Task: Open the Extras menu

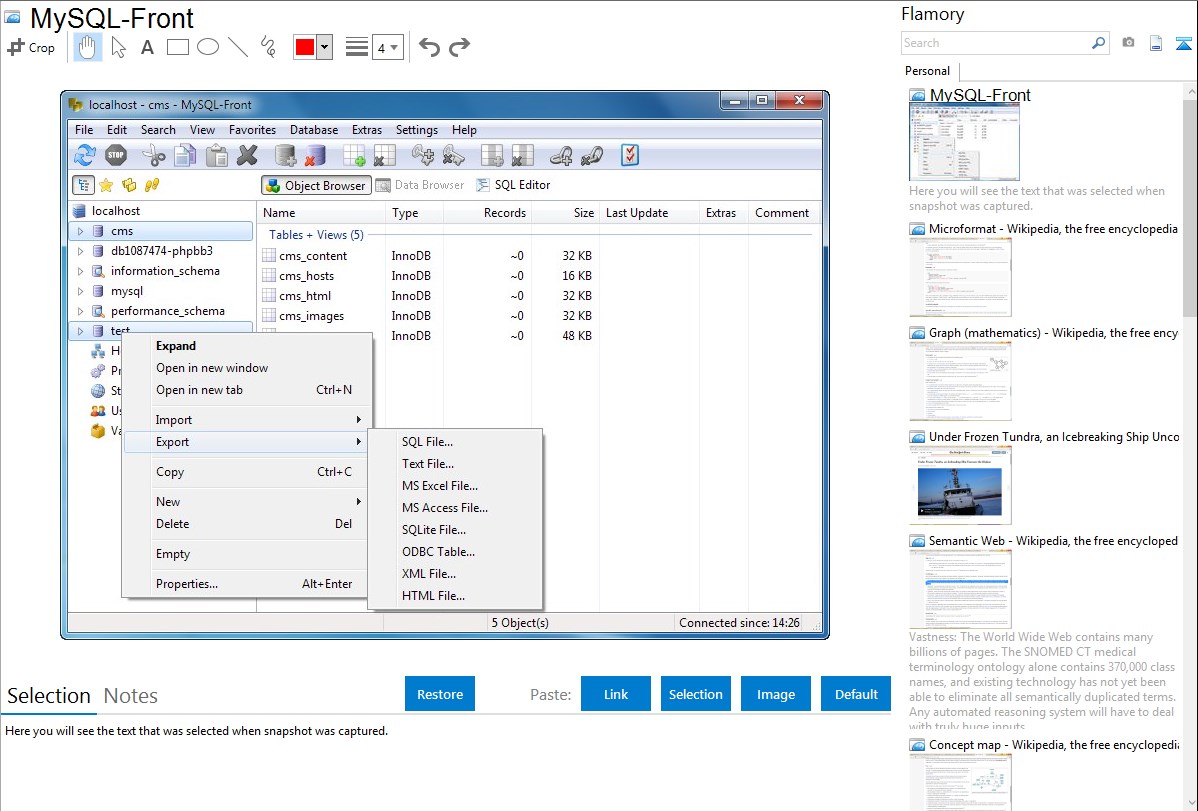Action: tap(367, 130)
